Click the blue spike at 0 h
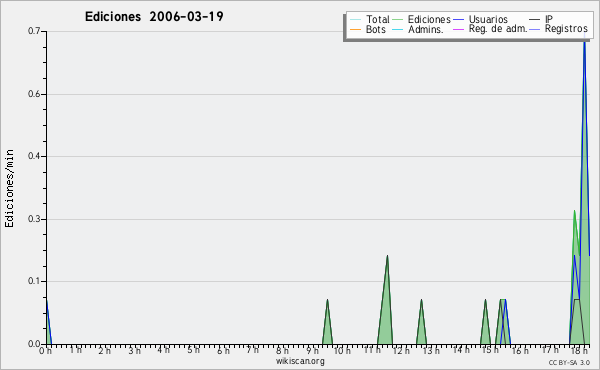 [x=48, y=323]
